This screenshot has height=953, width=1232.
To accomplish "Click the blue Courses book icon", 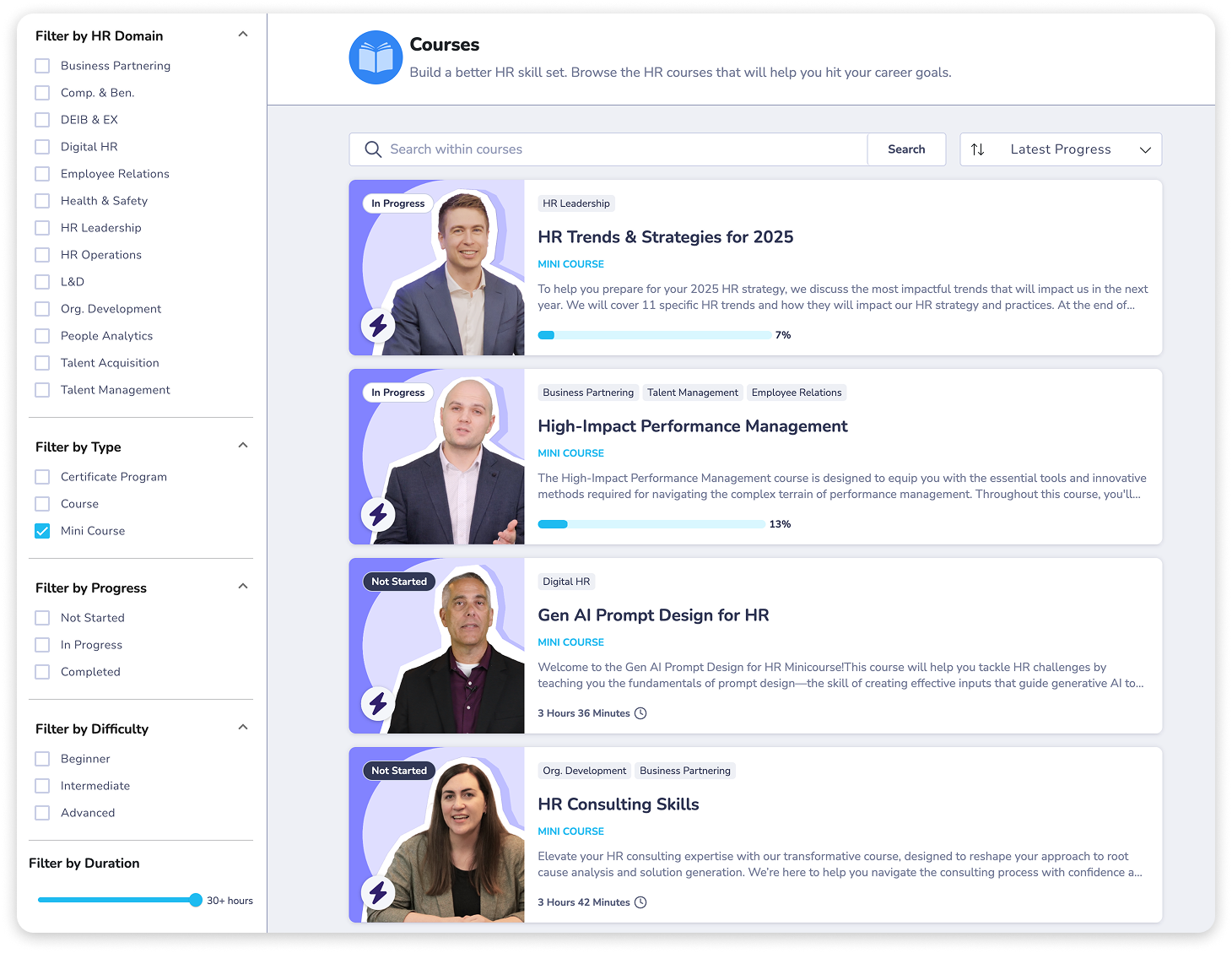I will point(376,57).
